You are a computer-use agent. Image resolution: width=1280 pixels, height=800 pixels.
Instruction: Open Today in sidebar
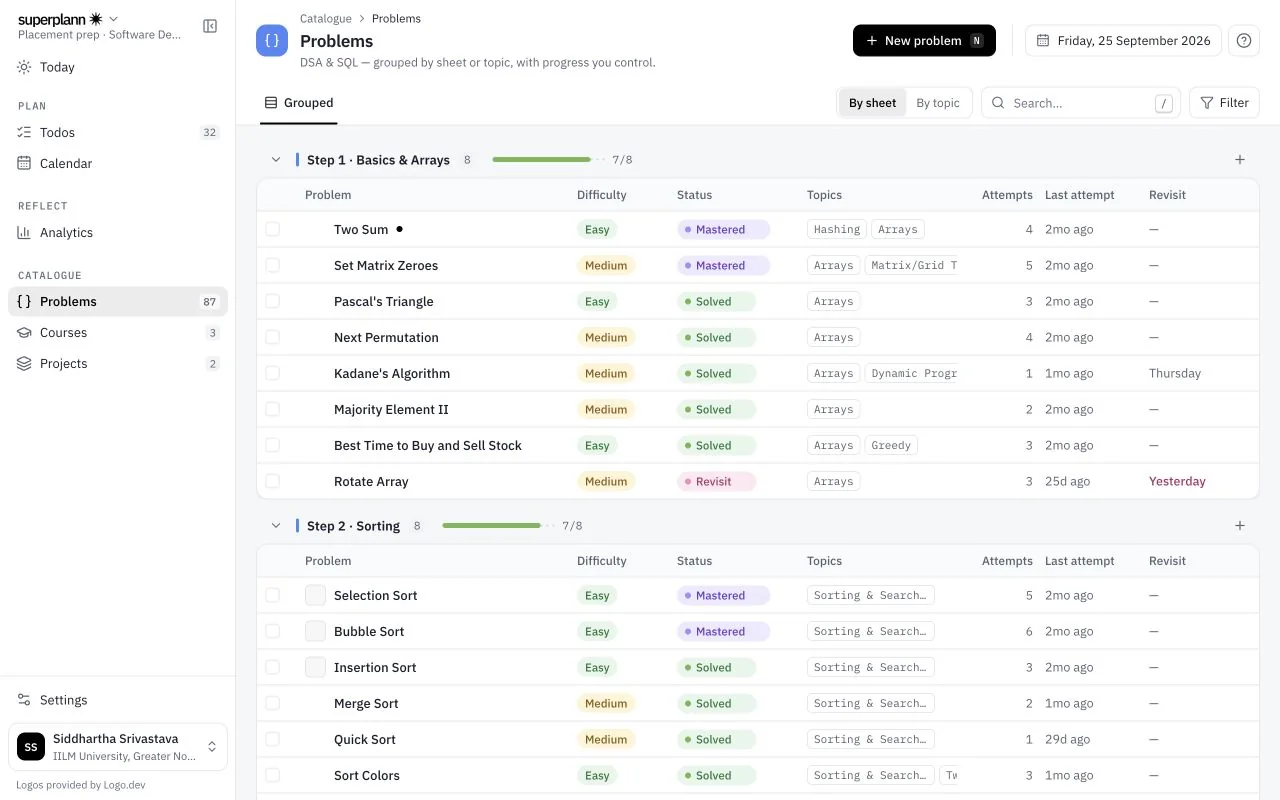click(118, 67)
